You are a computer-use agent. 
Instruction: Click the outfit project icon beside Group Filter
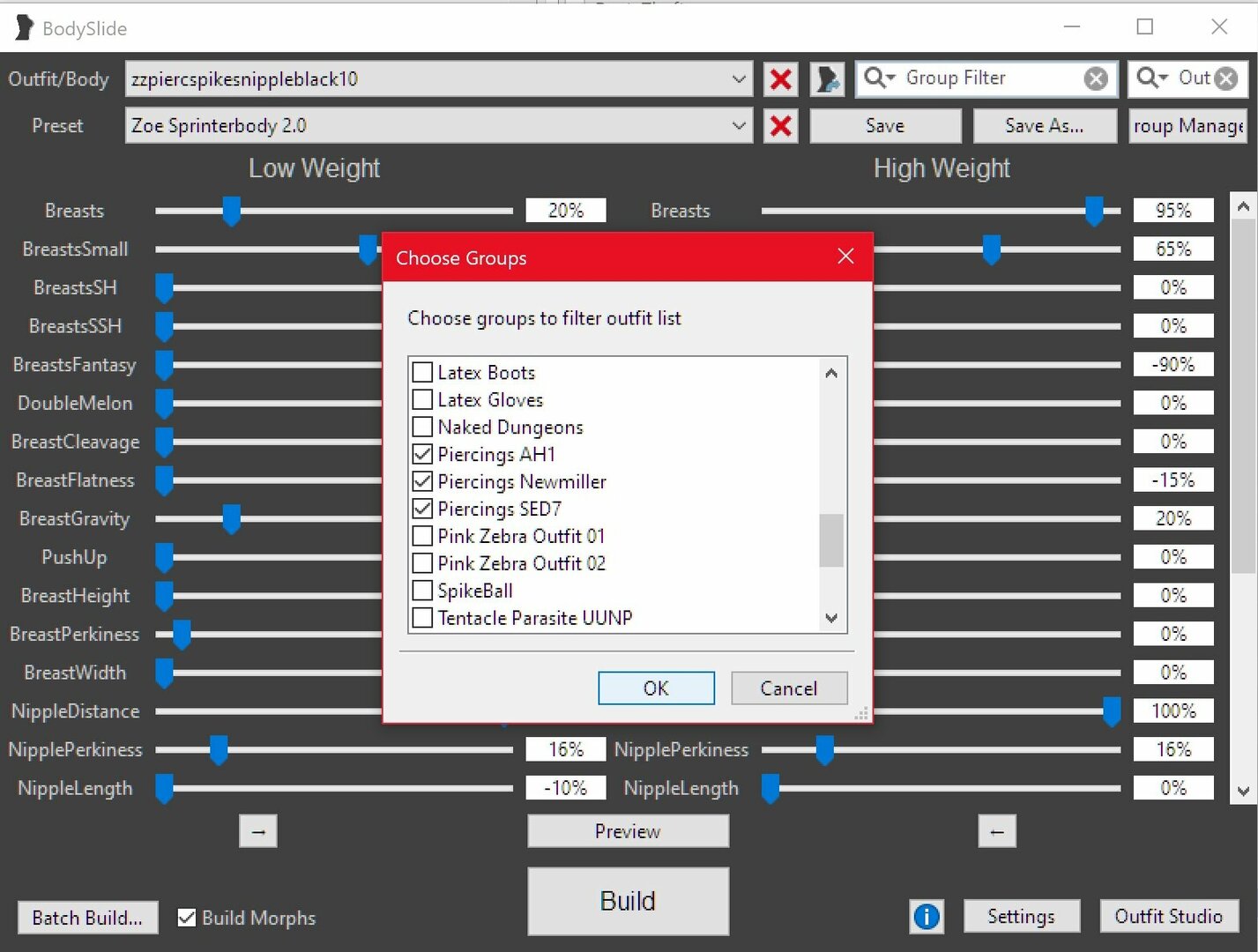coord(827,79)
